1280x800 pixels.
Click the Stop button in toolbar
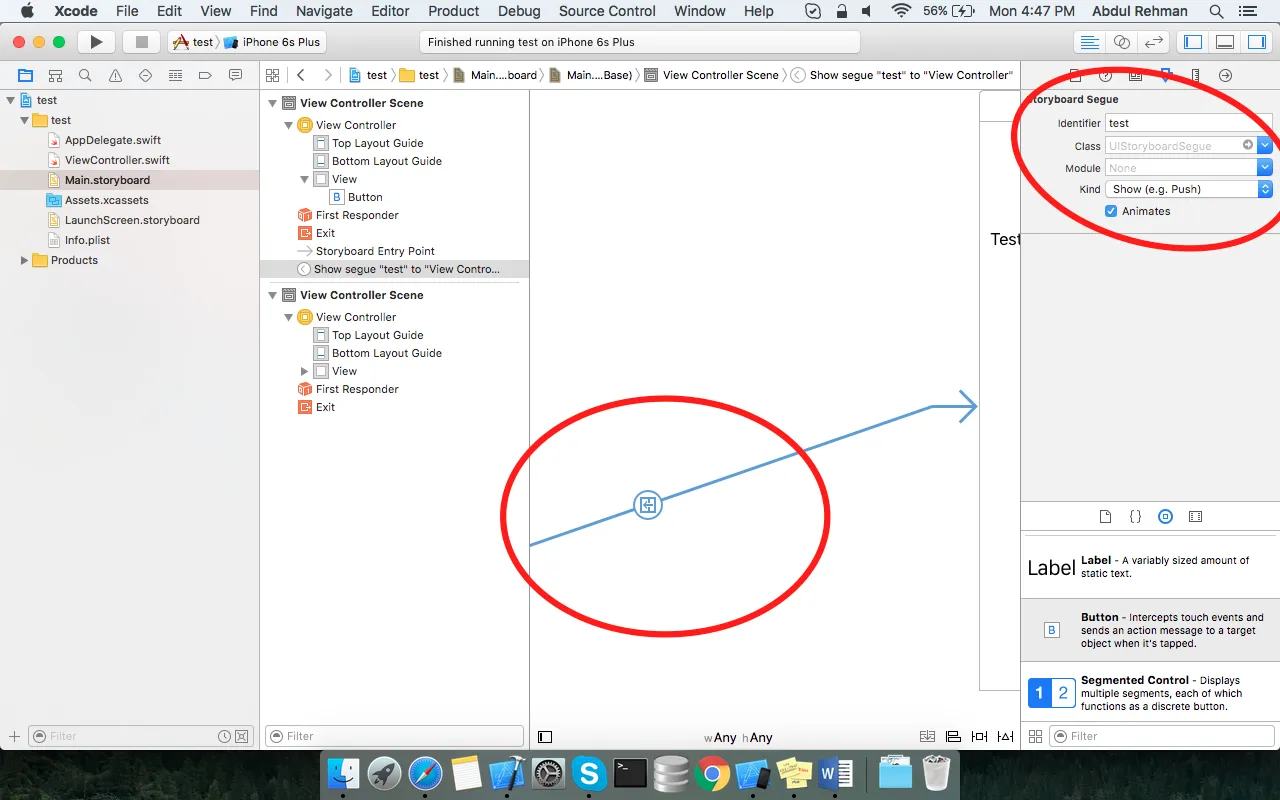(142, 42)
